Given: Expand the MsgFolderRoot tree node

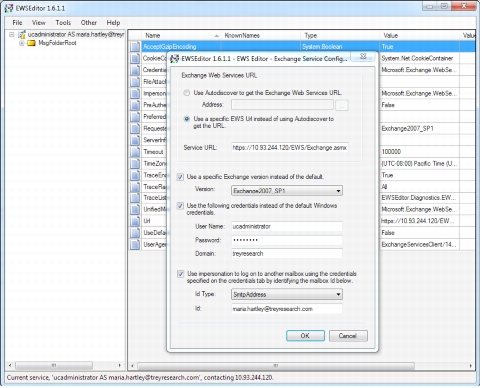Looking at the screenshot, I should [x=22, y=43].
